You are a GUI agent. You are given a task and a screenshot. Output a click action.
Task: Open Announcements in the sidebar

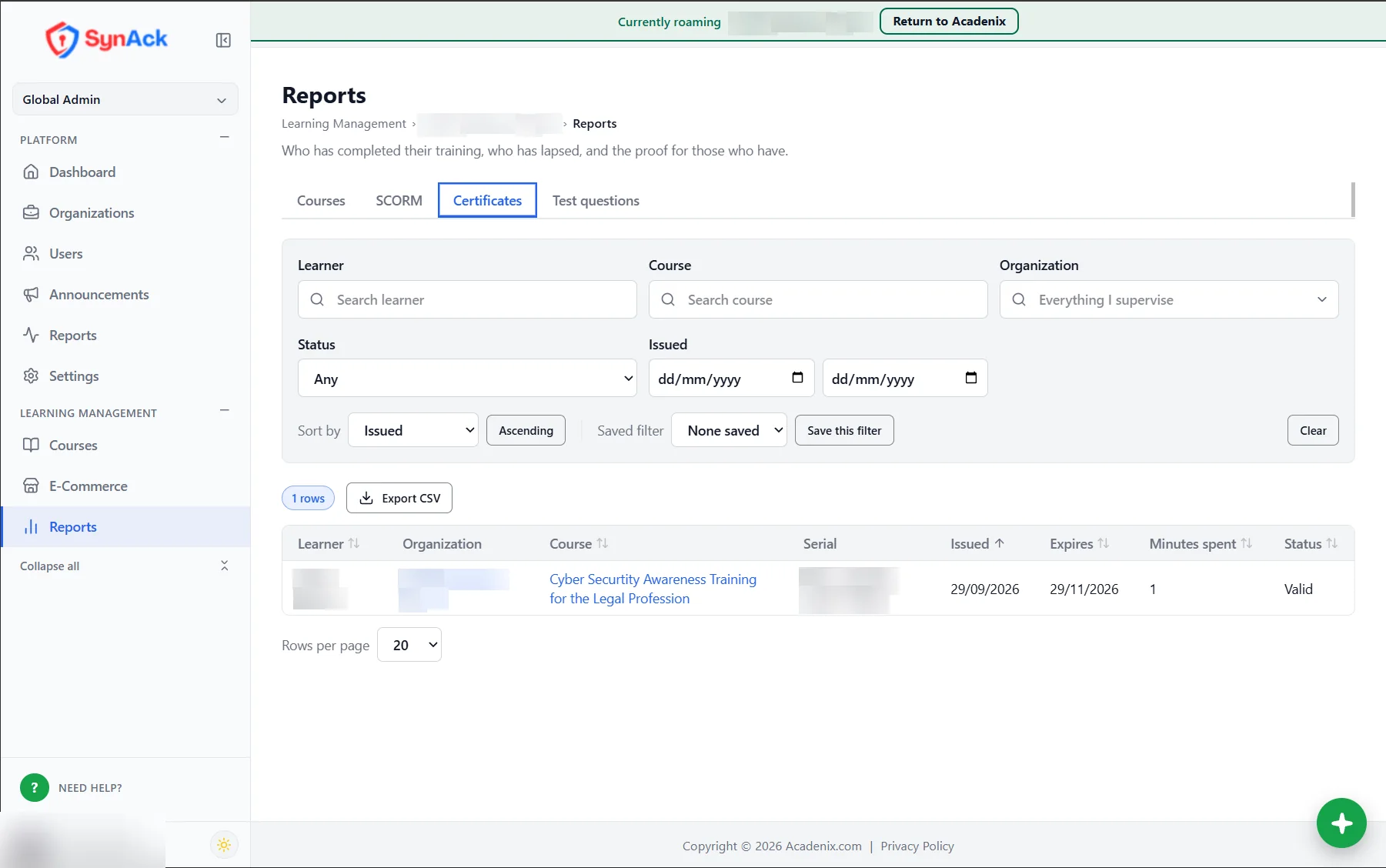pyautogui.click(x=125, y=295)
